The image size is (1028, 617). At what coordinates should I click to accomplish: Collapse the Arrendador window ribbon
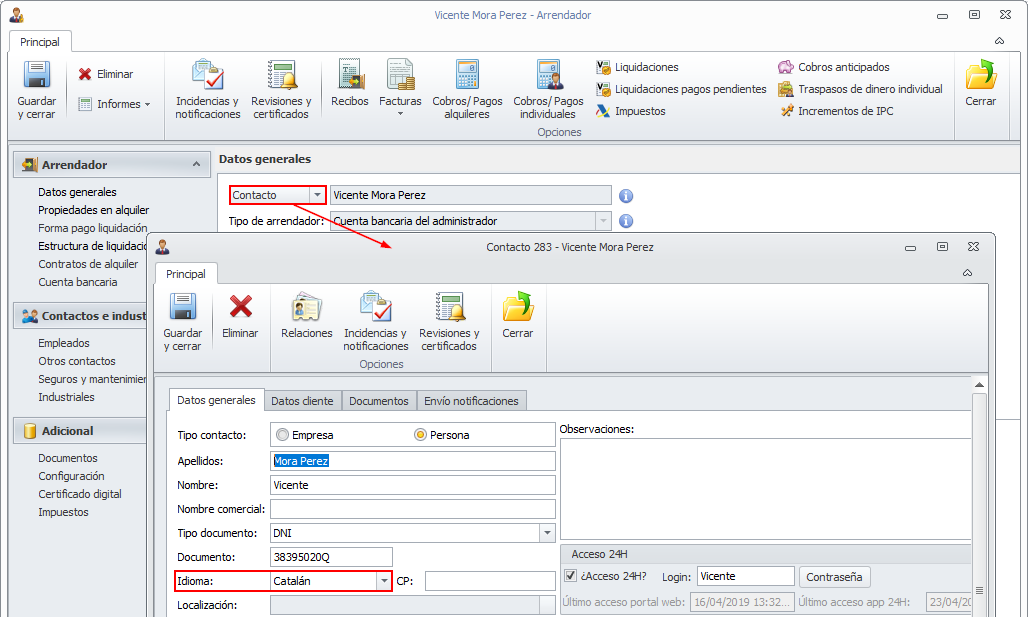pos(999,41)
